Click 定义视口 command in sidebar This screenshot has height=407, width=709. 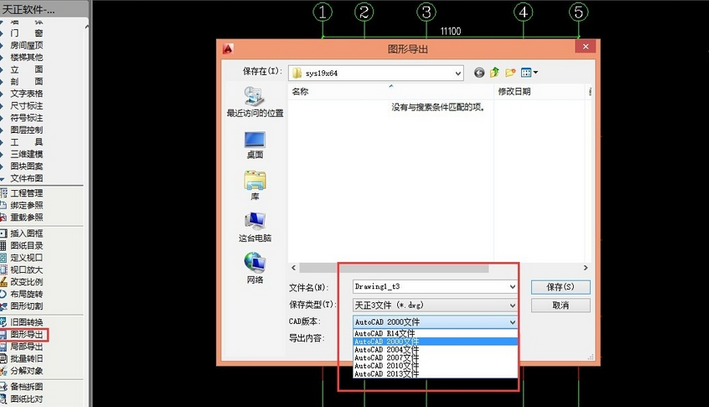pos(27,258)
